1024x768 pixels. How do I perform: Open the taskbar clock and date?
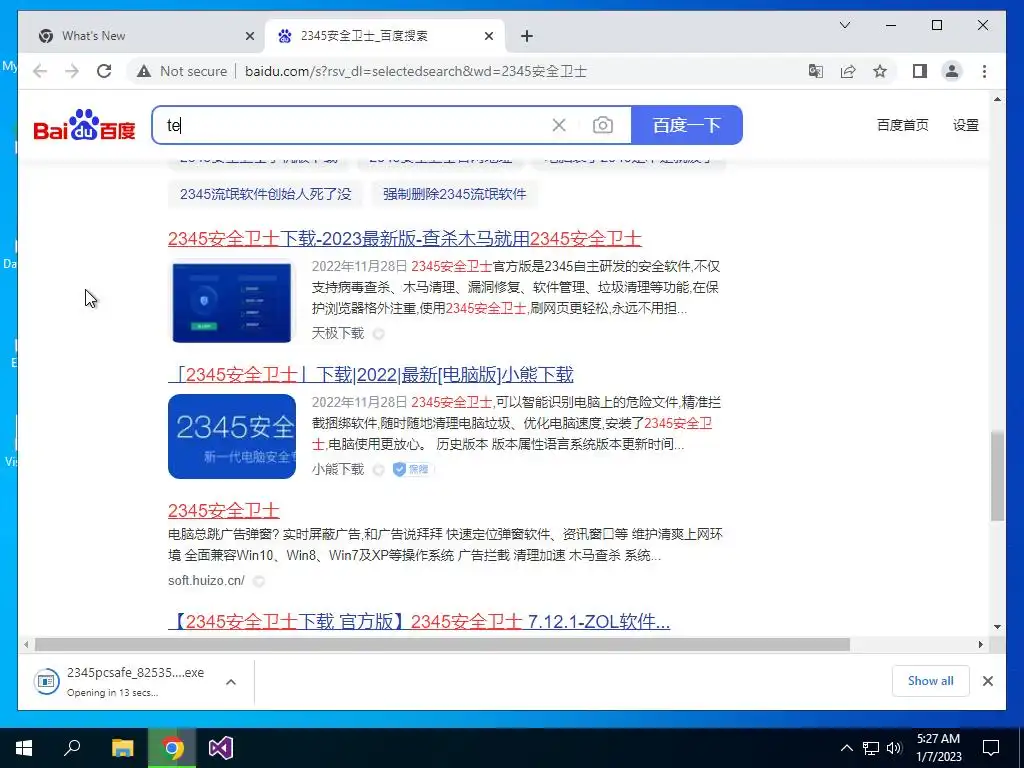[x=938, y=748]
